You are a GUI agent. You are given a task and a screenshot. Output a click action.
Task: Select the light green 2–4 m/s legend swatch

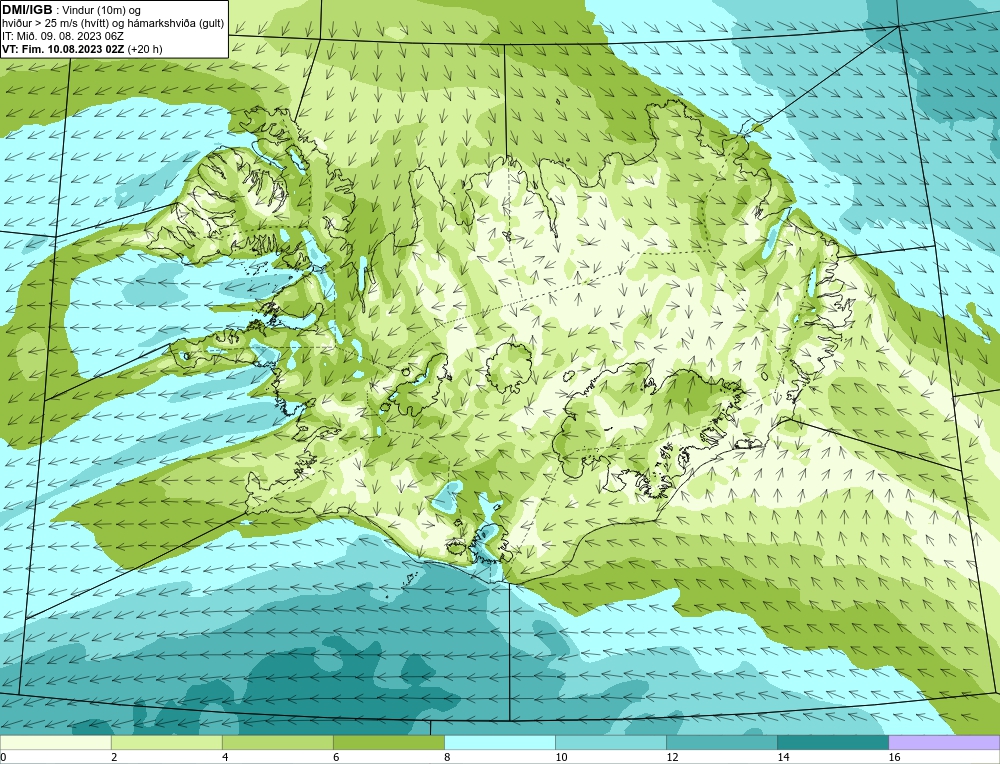coord(166,743)
